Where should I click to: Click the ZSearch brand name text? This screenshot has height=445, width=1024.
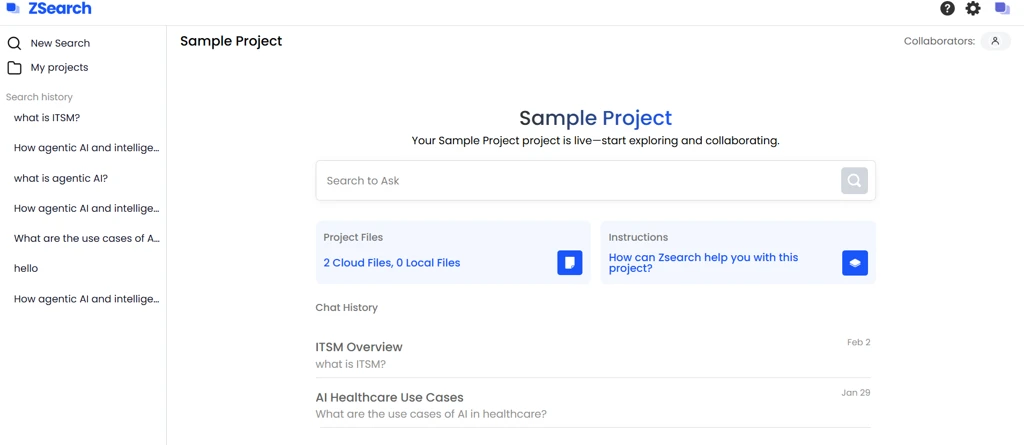pos(60,9)
